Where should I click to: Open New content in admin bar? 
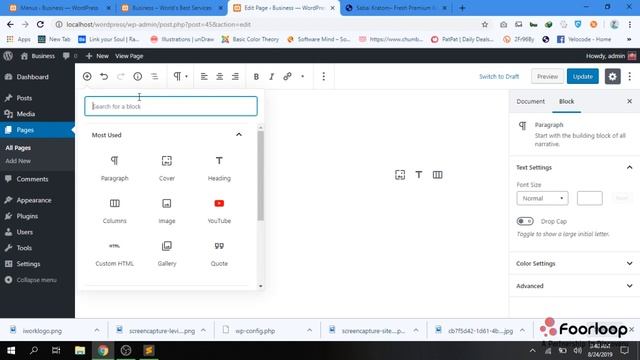pyautogui.click(x=98, y=56)
